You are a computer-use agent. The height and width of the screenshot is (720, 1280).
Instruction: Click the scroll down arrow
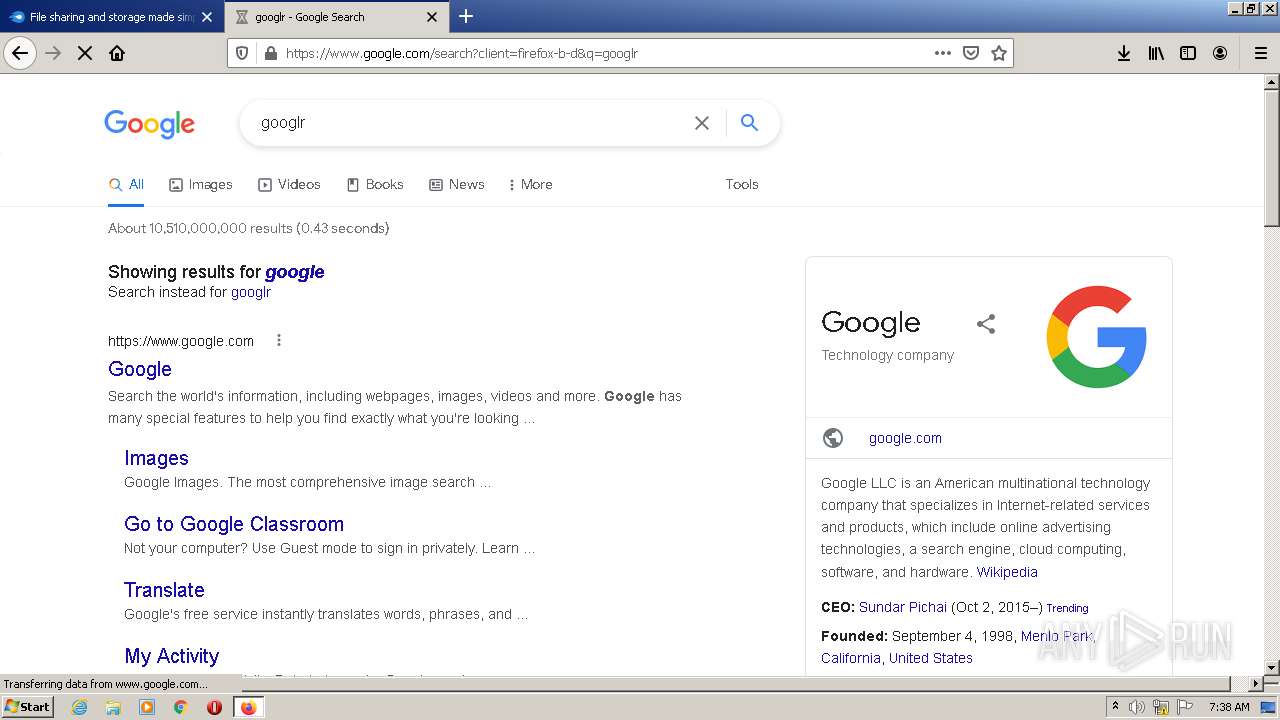(x=1272, y=667)
